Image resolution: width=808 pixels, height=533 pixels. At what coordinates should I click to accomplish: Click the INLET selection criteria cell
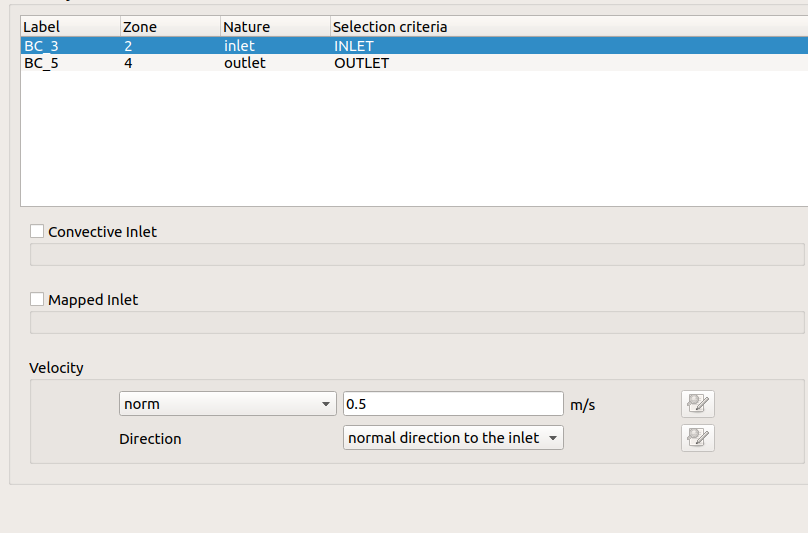pyautogui.click(x=354, y=46)
